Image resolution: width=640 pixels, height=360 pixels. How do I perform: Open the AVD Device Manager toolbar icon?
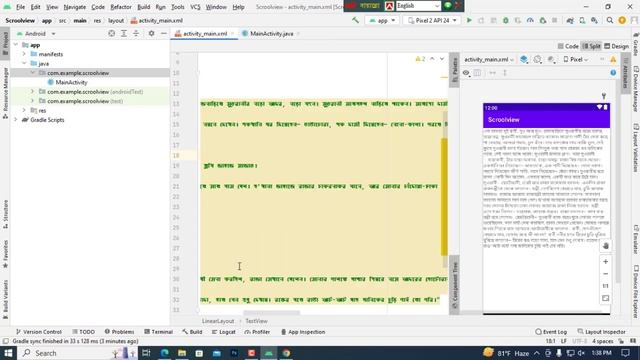tap(582, 20)
